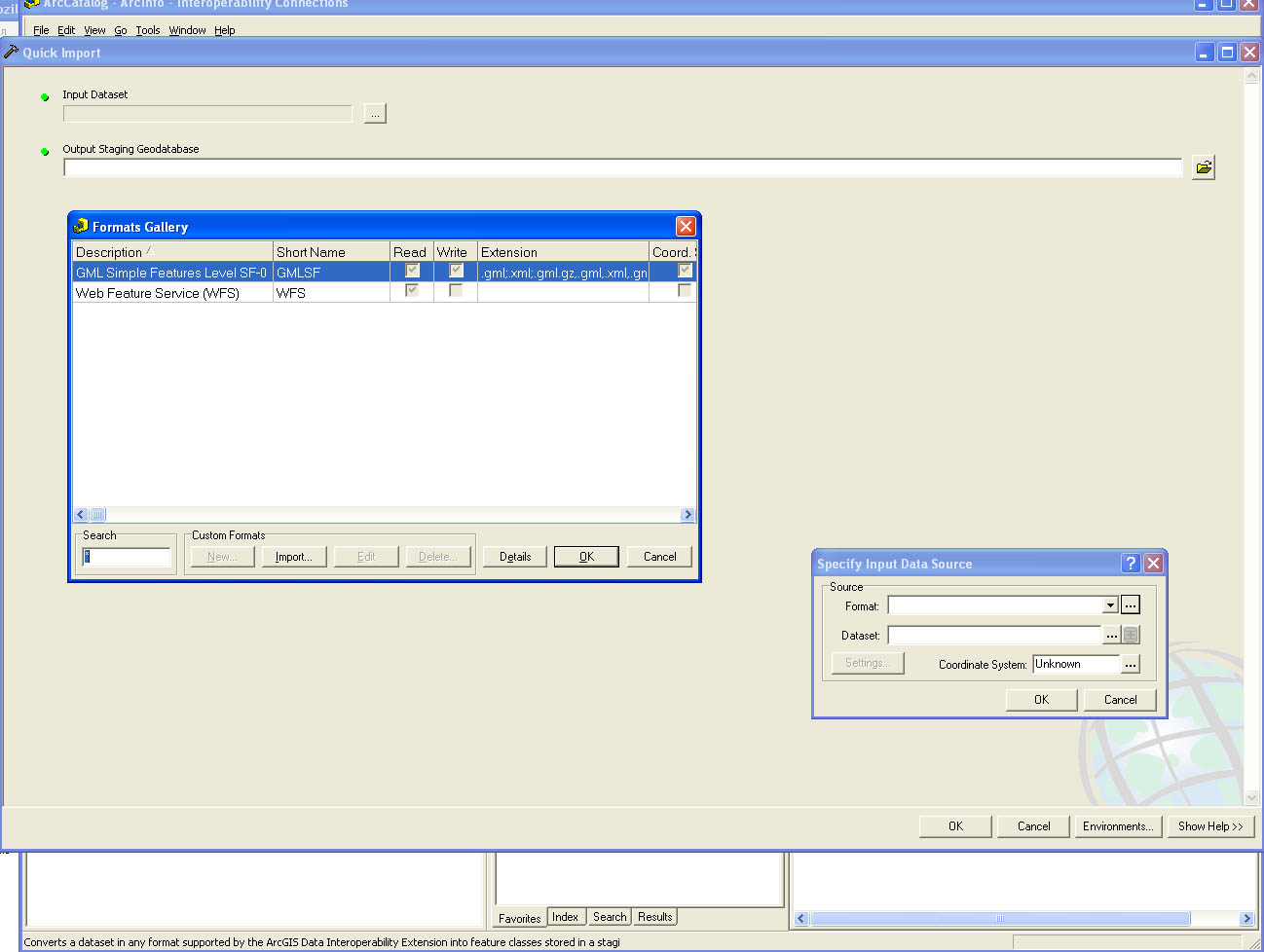Open Coordinate System browse ellipsis button

tap(1130, 665)
